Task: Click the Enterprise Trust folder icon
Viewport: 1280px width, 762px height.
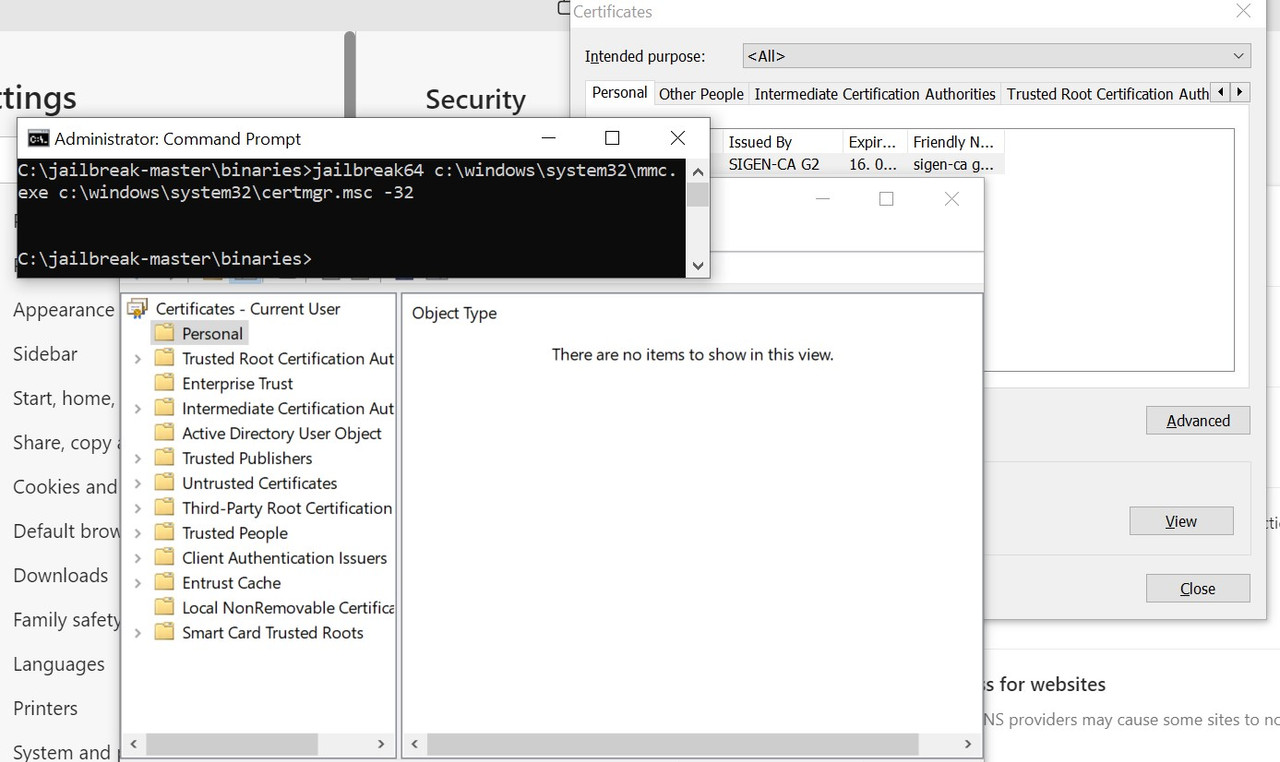Action: click(x=164, y=383)
